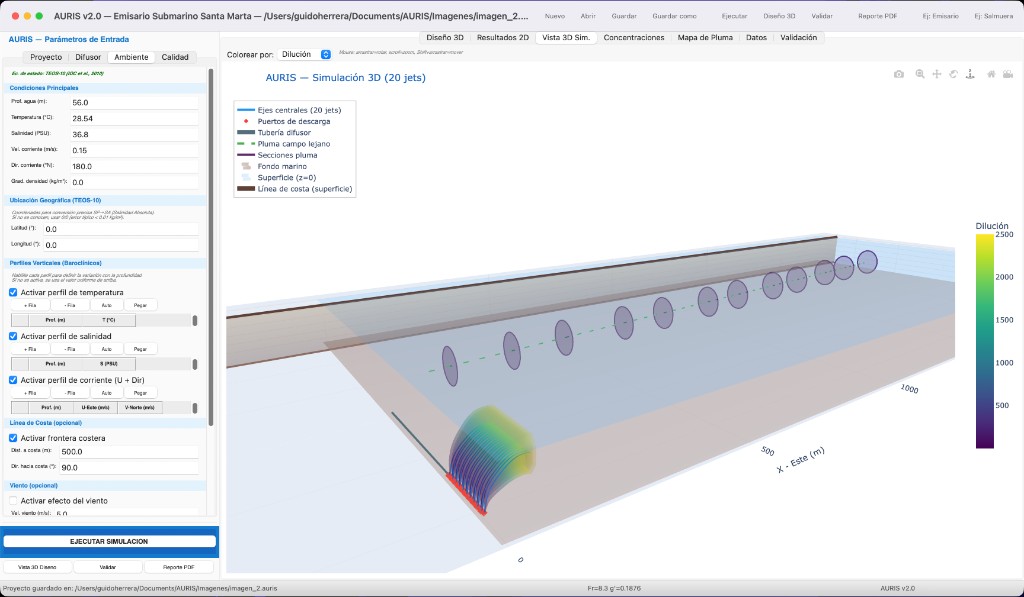This screenshot has height=597, width=1024.
Task: Reset camera to default with home icon
Action: (991, 74)
